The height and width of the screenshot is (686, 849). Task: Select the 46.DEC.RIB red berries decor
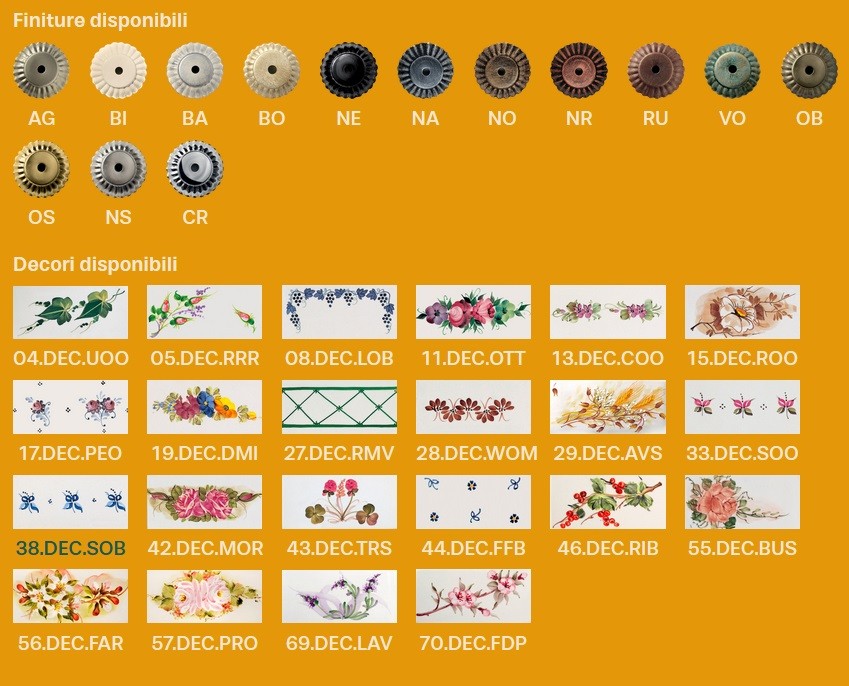point(608,502)
